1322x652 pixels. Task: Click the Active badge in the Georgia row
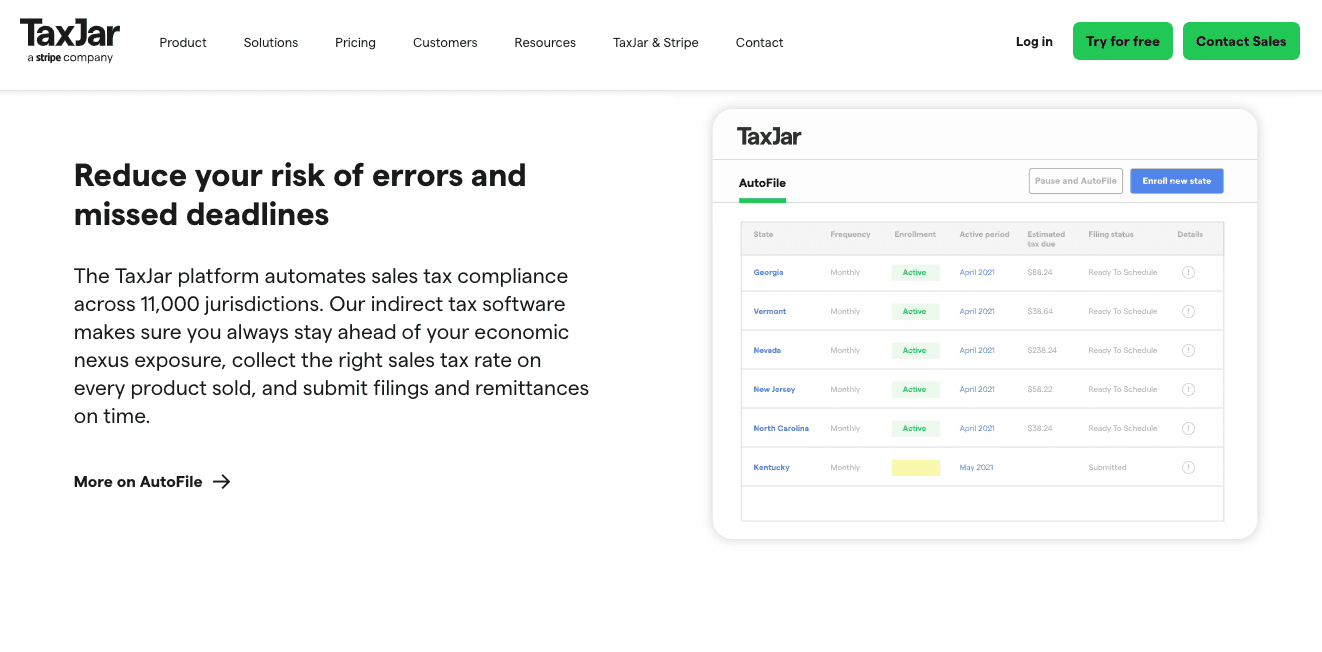point(915,272)
